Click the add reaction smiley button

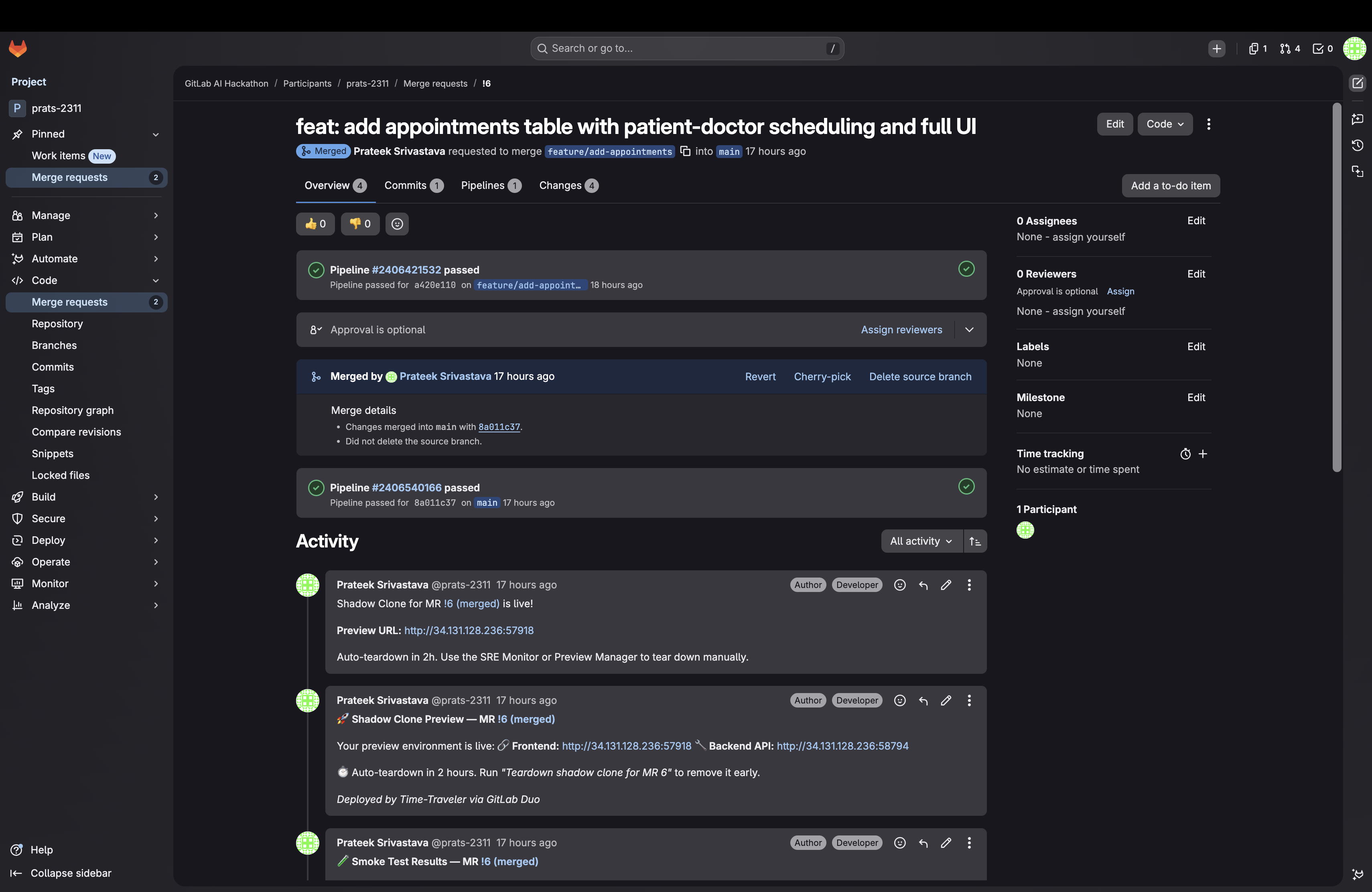coord(397,223)
